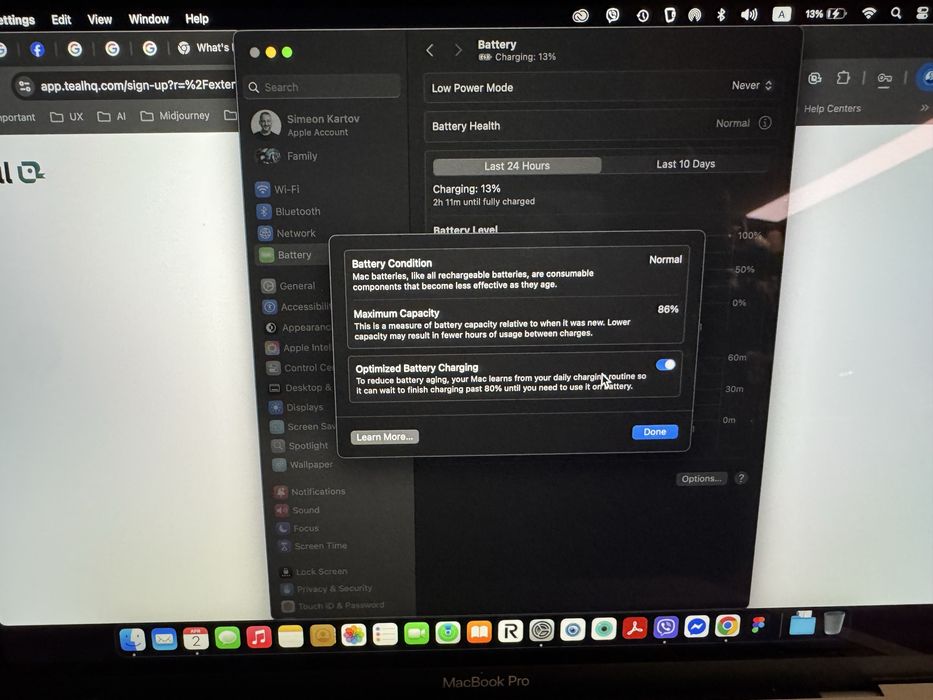Open Calendar from the Dock

point(196,639)
